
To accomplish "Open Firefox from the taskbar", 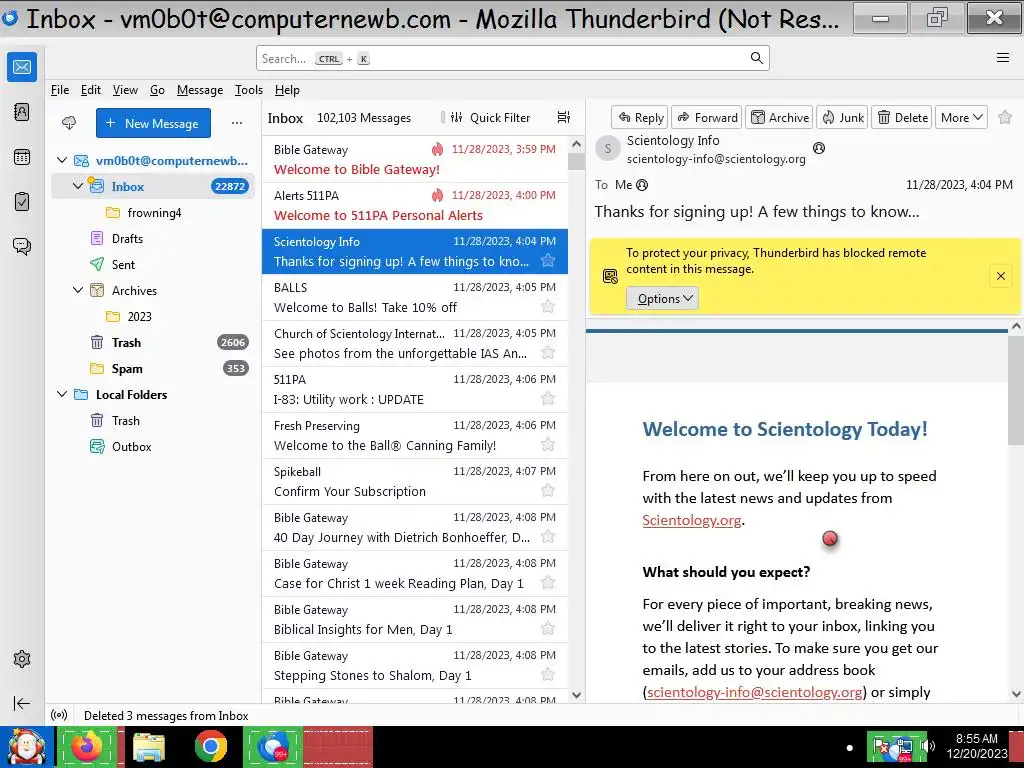I will (x=87, y=747).
